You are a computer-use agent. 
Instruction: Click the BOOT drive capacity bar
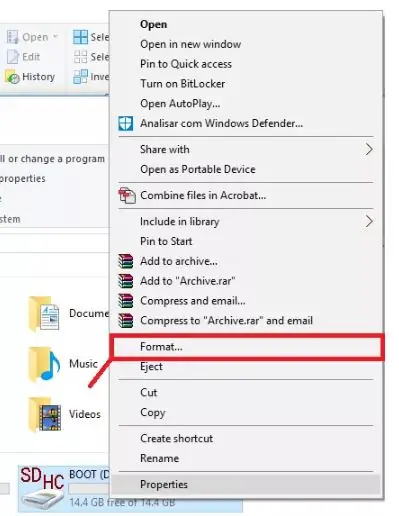(x=89, y=489)
